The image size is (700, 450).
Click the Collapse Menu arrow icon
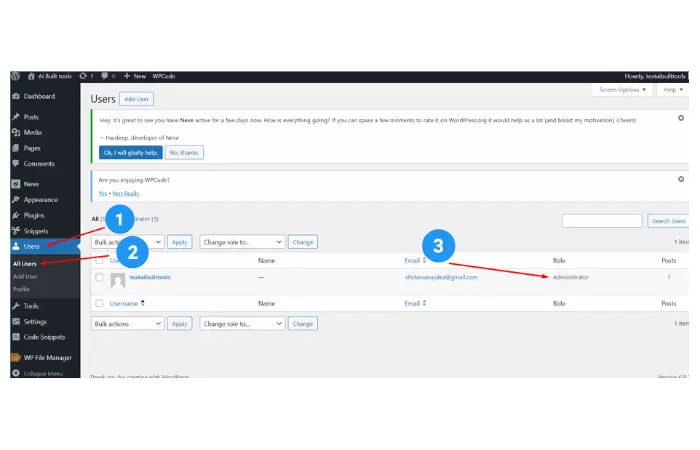(16, 374)
